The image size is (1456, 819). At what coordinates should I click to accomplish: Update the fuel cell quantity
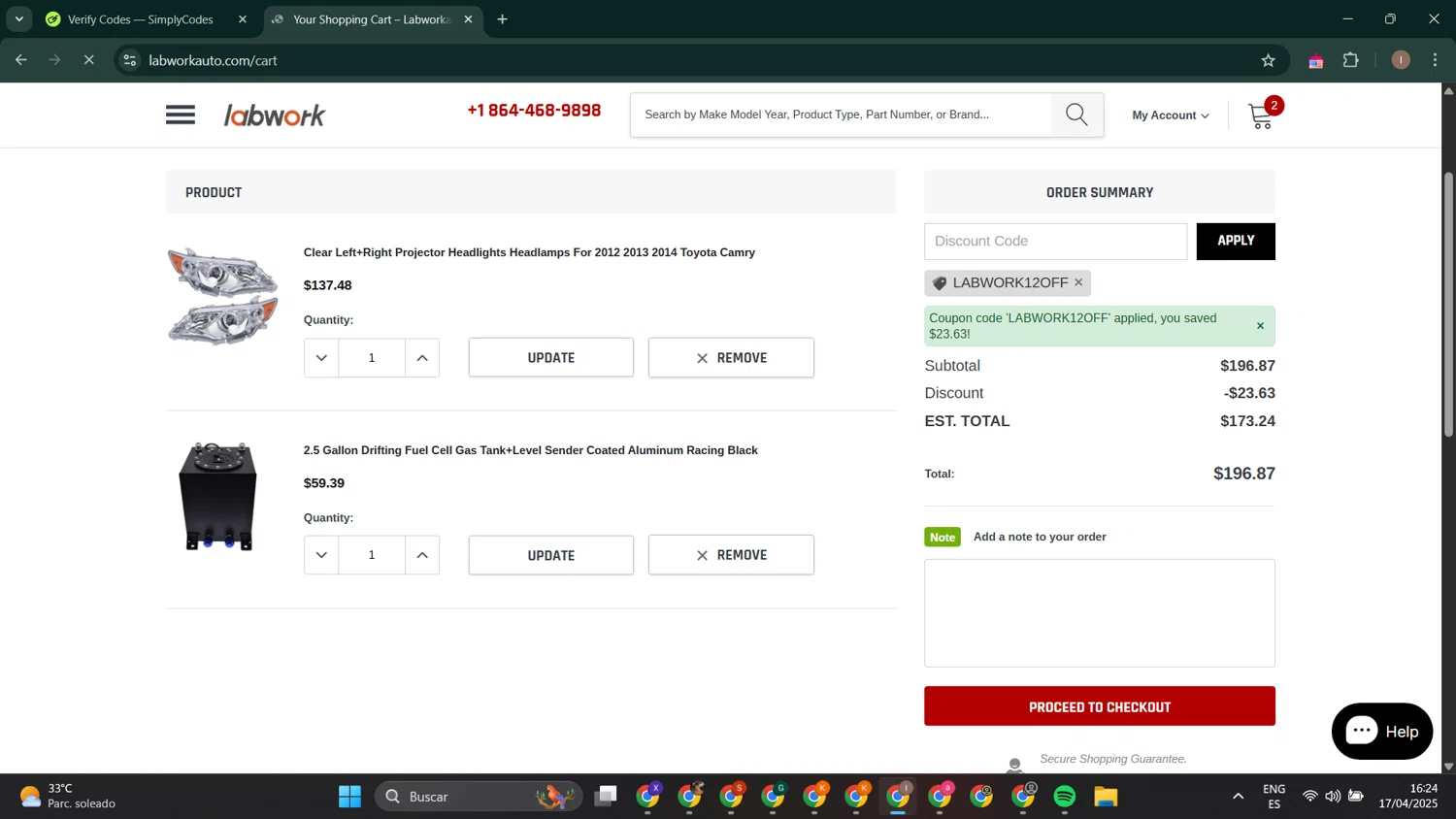[x=551, y=555]
